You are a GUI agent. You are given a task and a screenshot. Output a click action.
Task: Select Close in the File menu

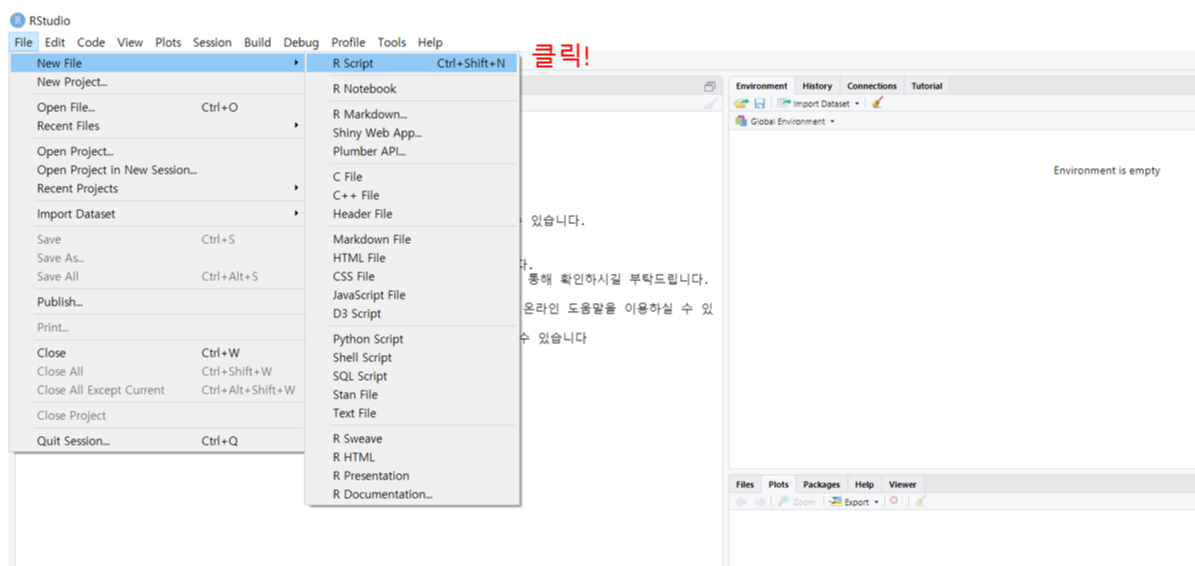(x=158, y=353)
